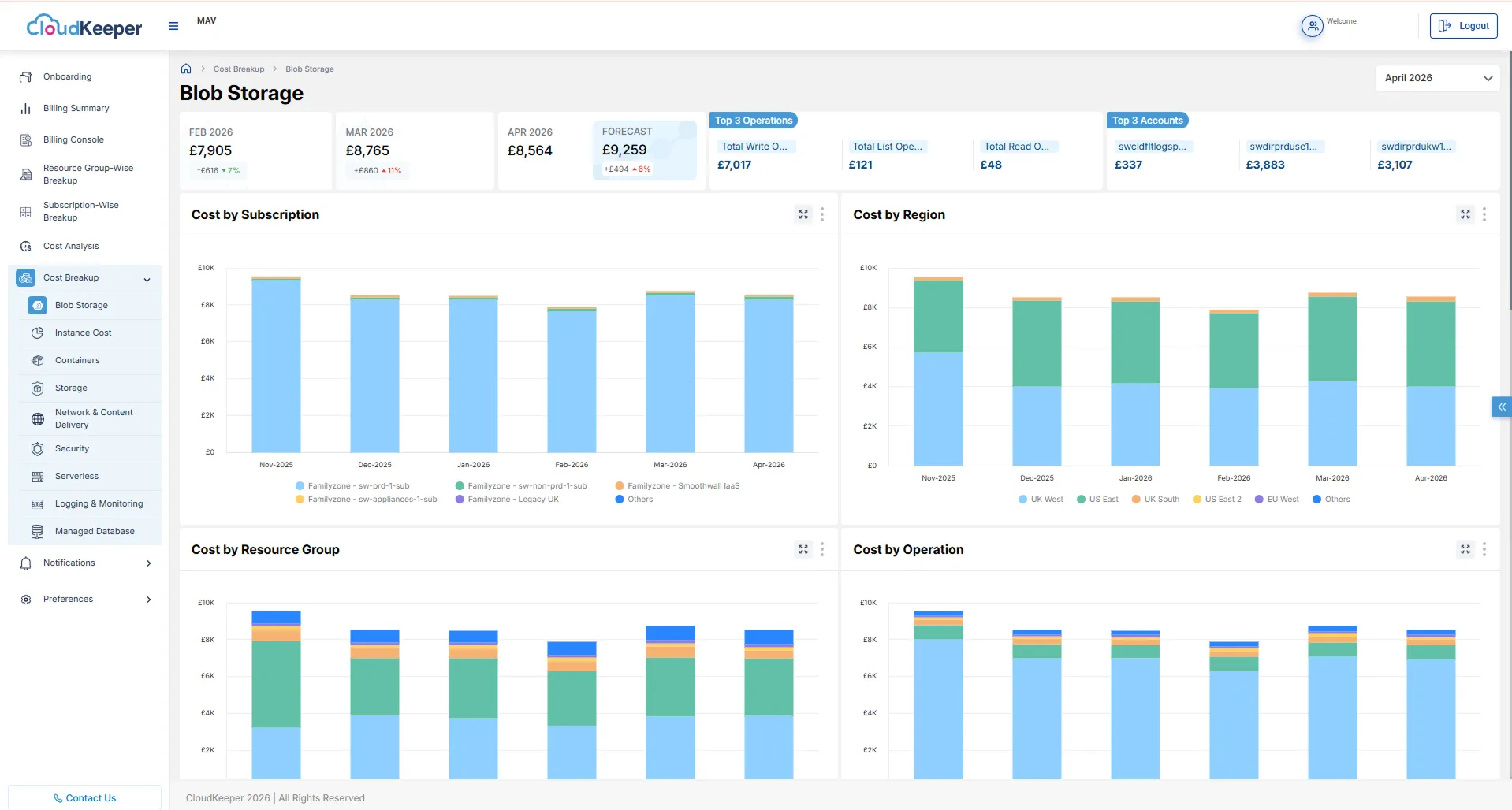The image size is (1512, 810).
Task: Click the Storage sidebar icon
Action: [x=37, y=388]
